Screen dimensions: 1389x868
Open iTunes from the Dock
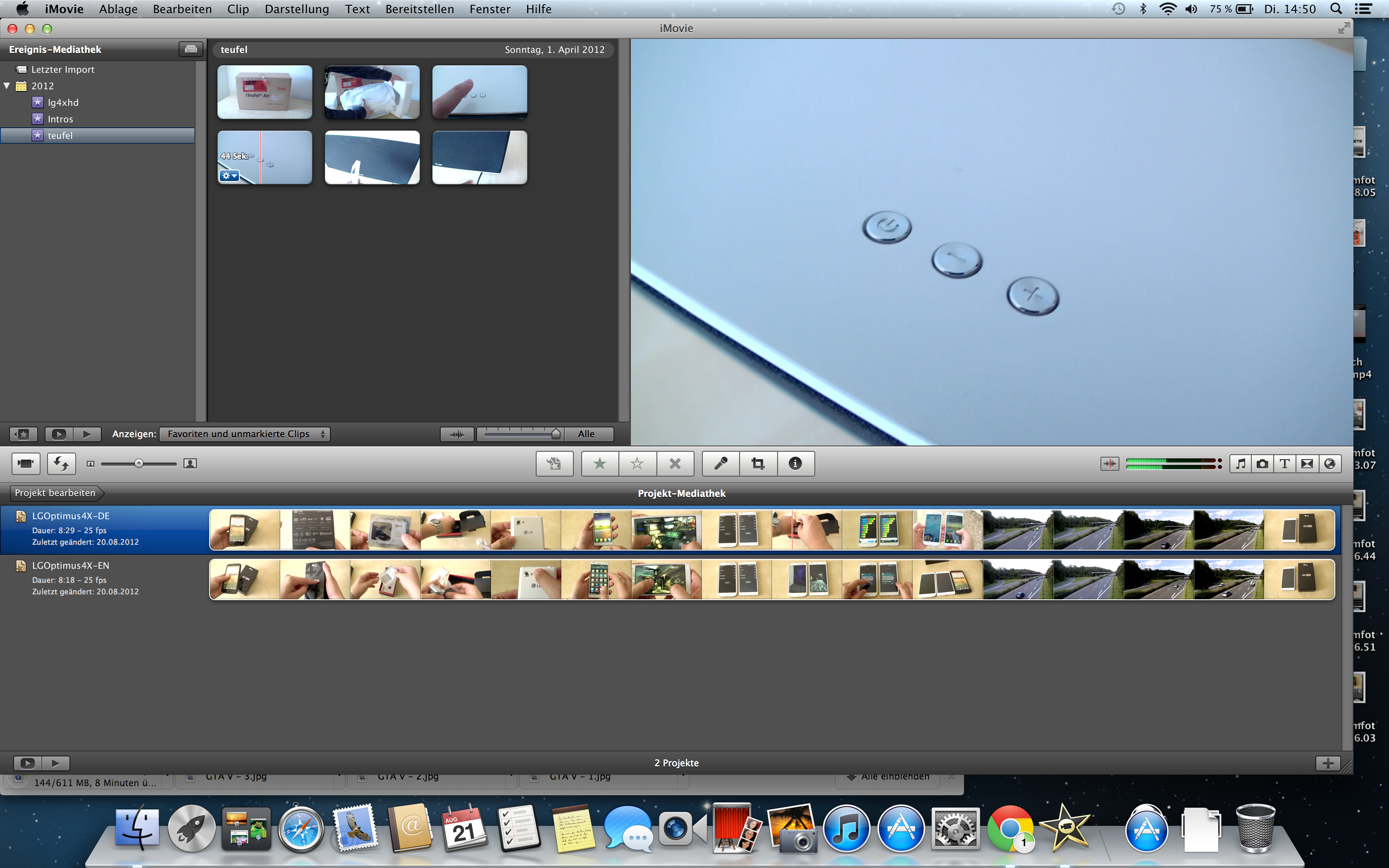pos(846,828)
